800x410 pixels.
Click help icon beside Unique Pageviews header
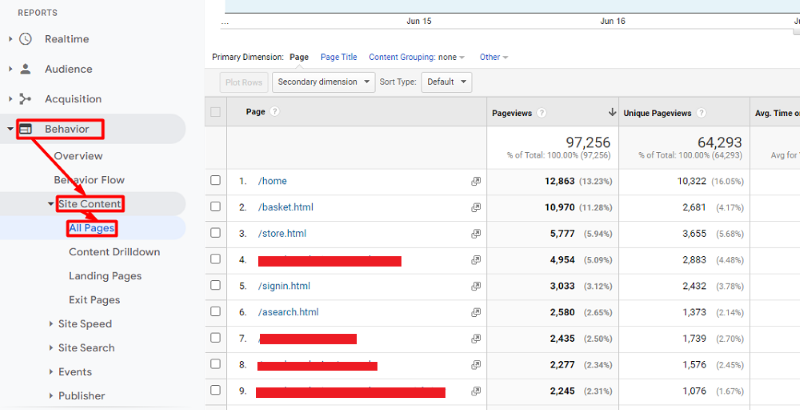click(701, 113)
